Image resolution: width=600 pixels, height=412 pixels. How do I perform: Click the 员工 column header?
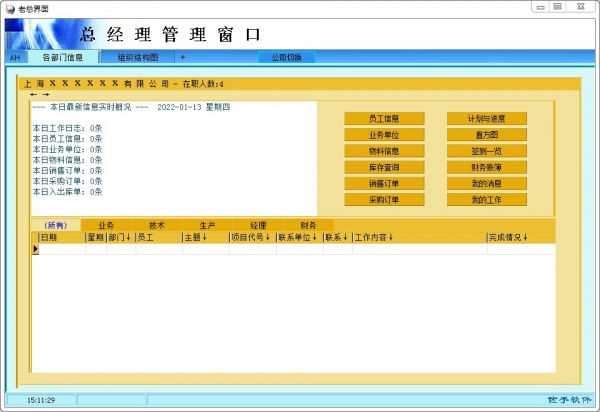tap(159, 238)
